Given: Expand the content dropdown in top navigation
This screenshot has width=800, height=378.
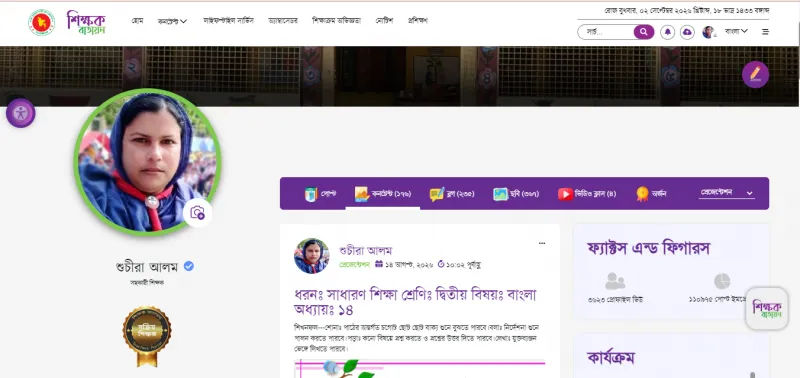Looking at the screenshot, I should pos(172,21).
